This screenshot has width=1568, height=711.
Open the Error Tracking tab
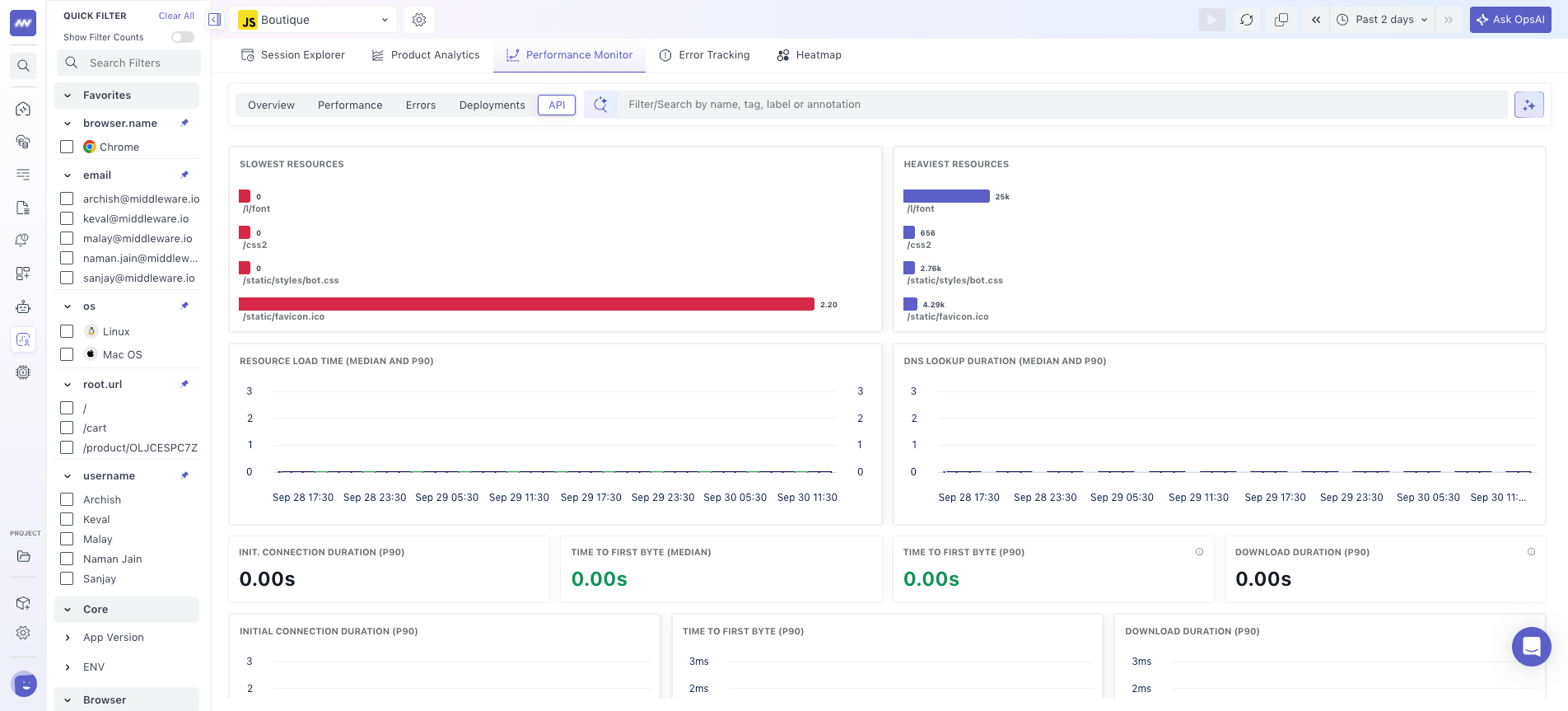point(705,55)
